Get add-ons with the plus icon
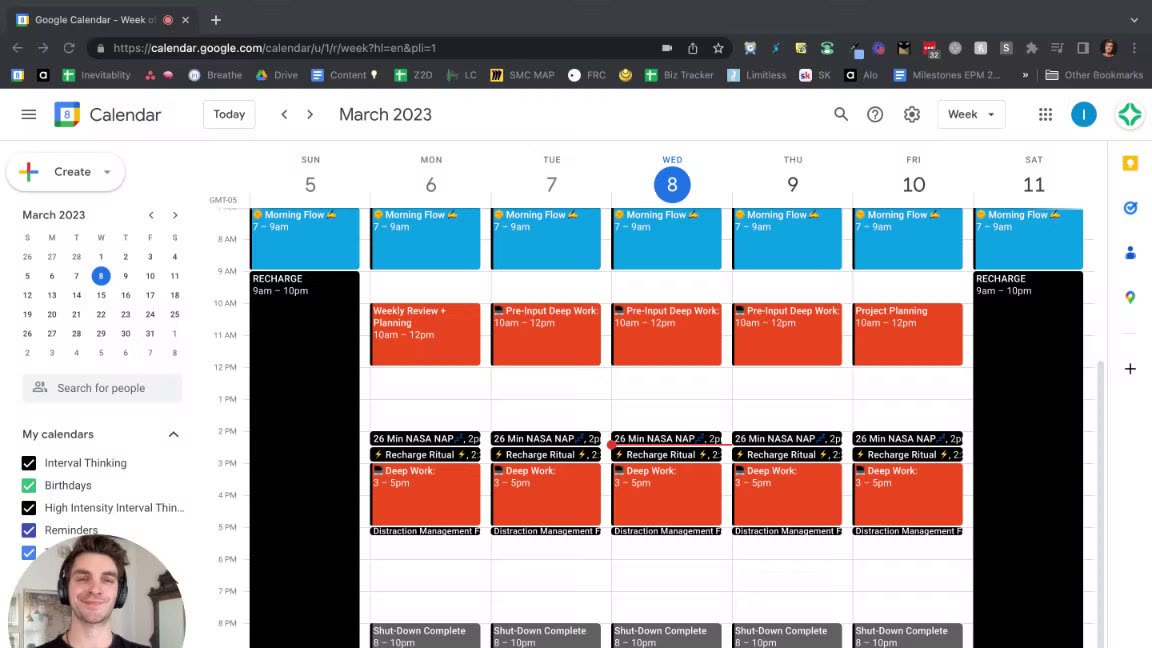 [x=1130, y=369]
